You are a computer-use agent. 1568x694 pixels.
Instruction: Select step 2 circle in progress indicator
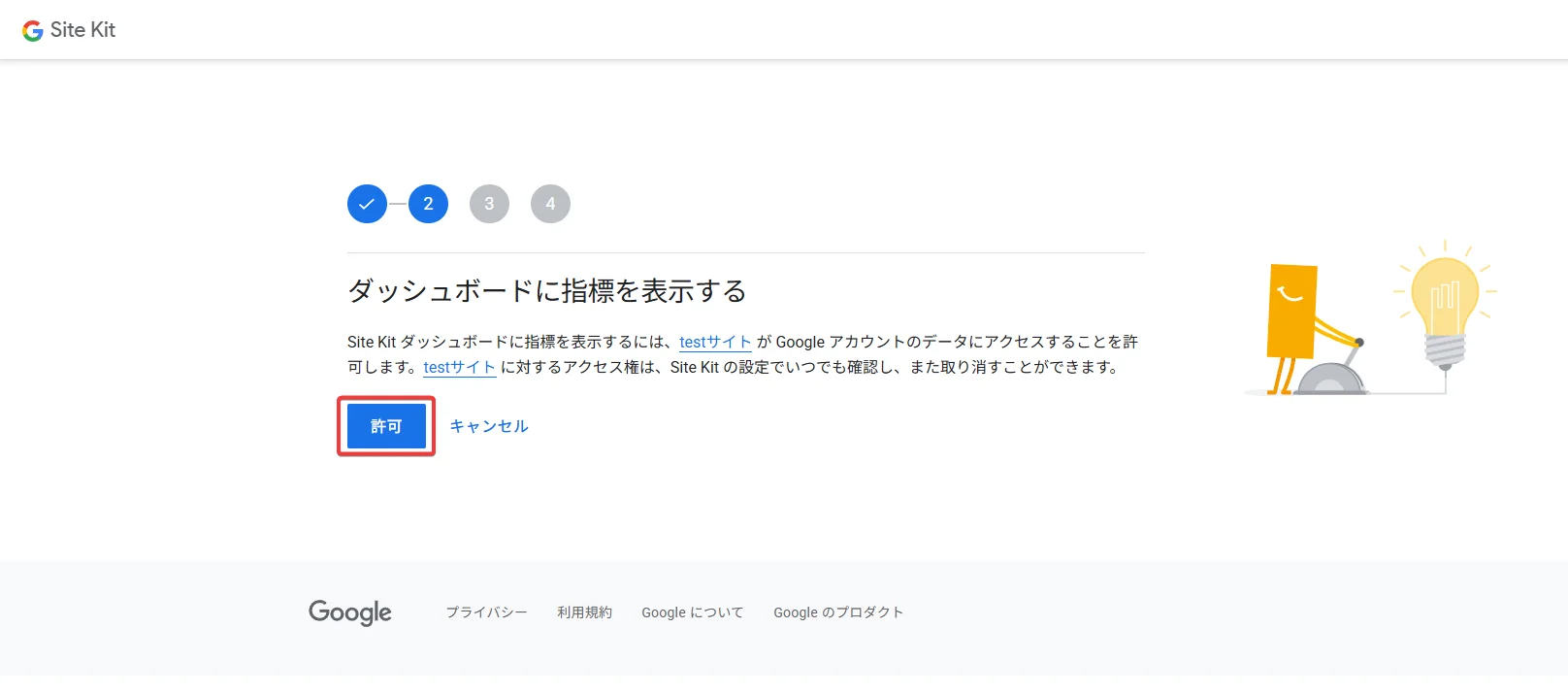click(428, 204)
